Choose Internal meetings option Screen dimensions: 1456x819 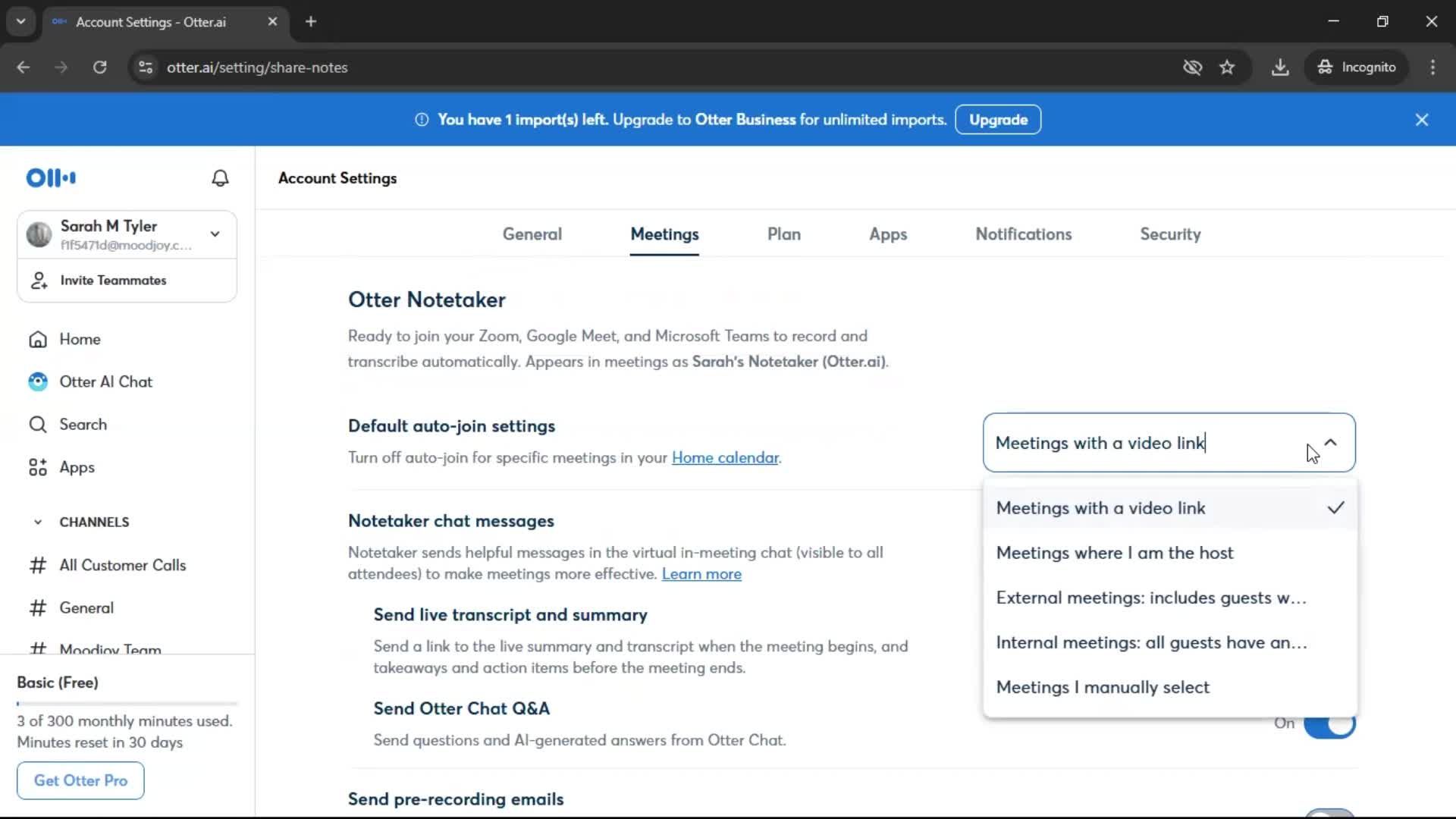pyautogui.click(x=1170, y=642)
